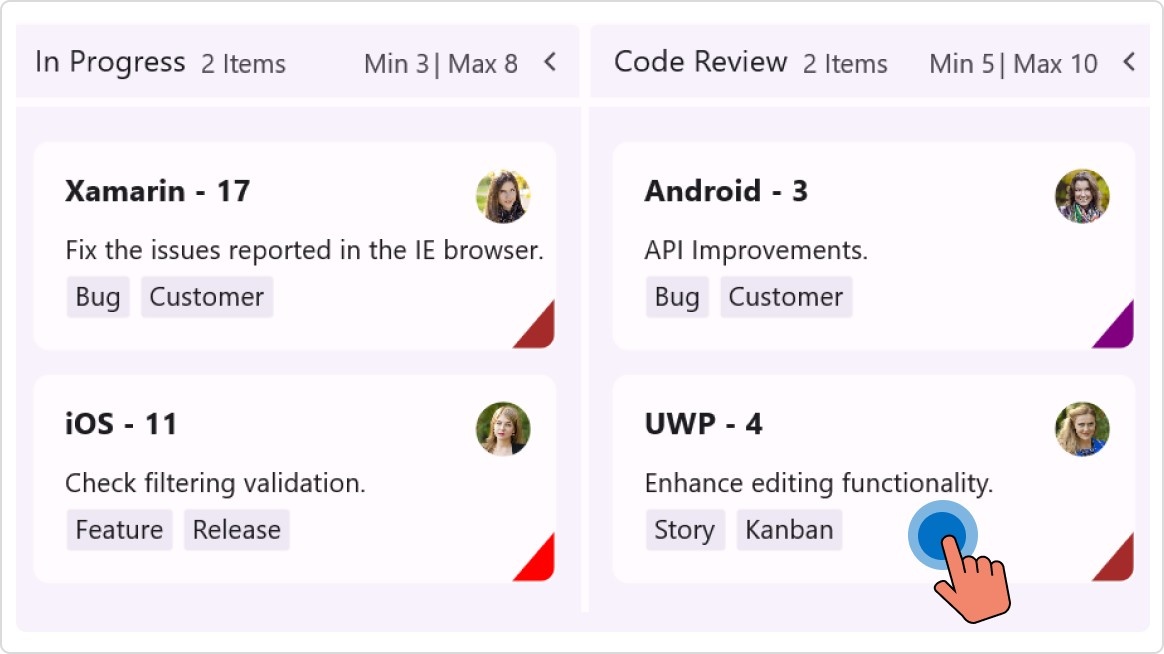
Task: Click the Bug tag on Android - 3
Action: (x=676, y=296)
